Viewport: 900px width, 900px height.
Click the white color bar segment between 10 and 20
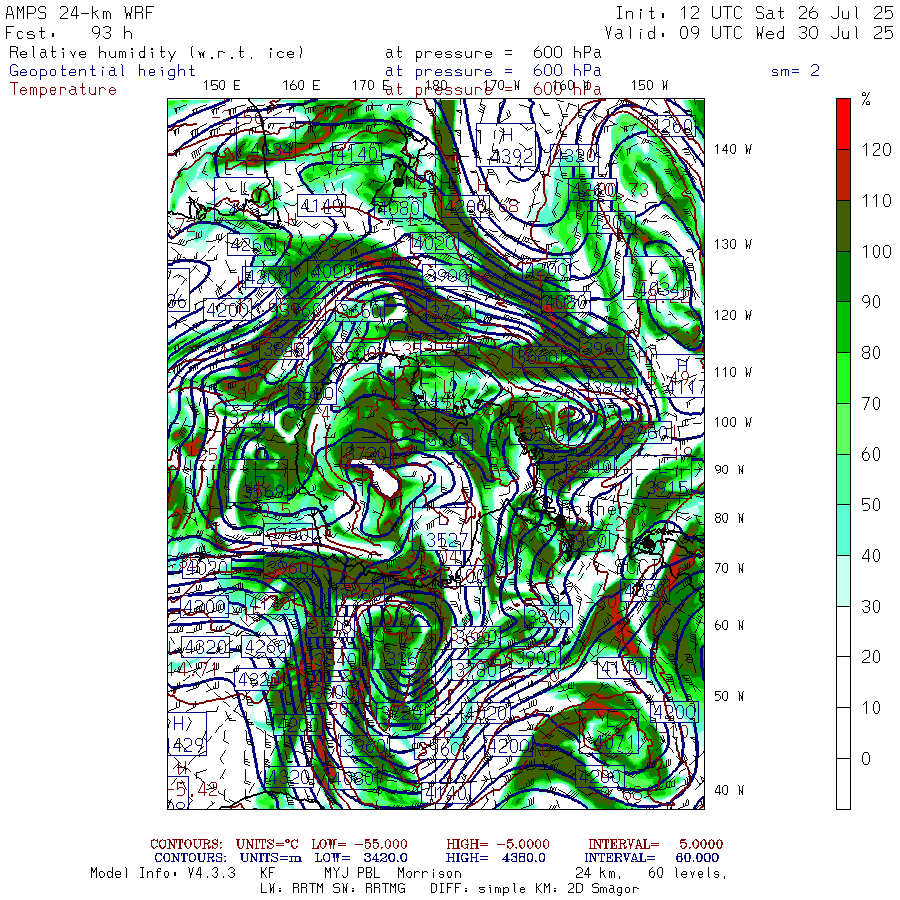[843, 682]
